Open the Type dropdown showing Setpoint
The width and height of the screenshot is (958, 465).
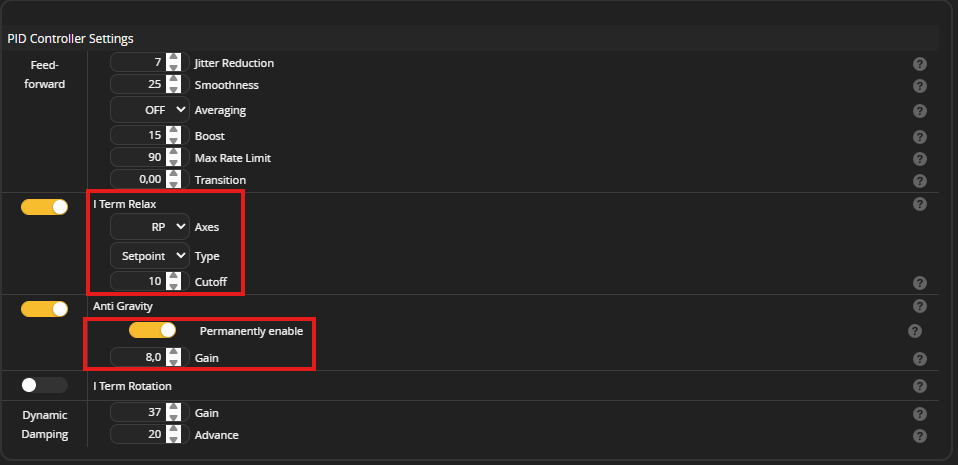tap(150, 256)
